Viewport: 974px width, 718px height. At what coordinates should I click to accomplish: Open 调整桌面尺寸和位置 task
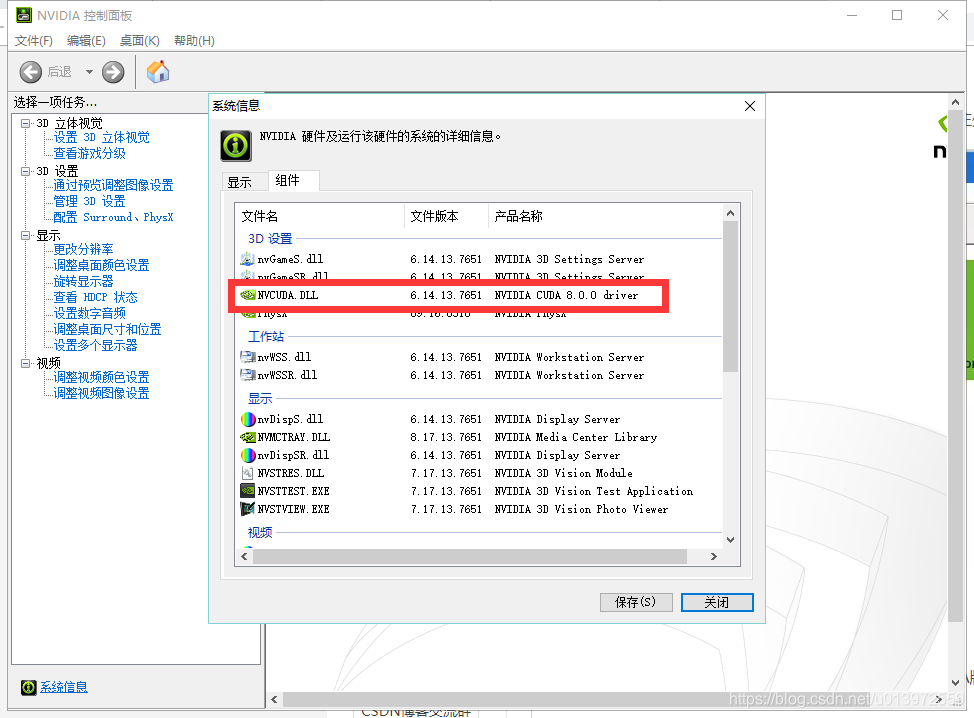[x=107, y=329]
